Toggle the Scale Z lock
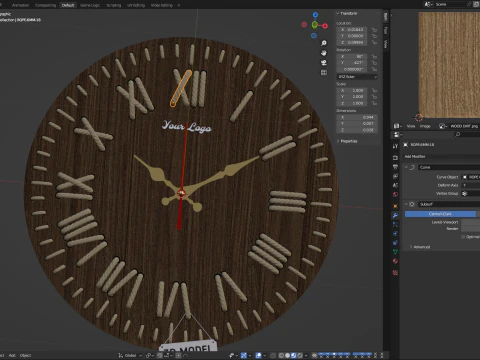Screen dimensions: 480x360 coord(374,103)
